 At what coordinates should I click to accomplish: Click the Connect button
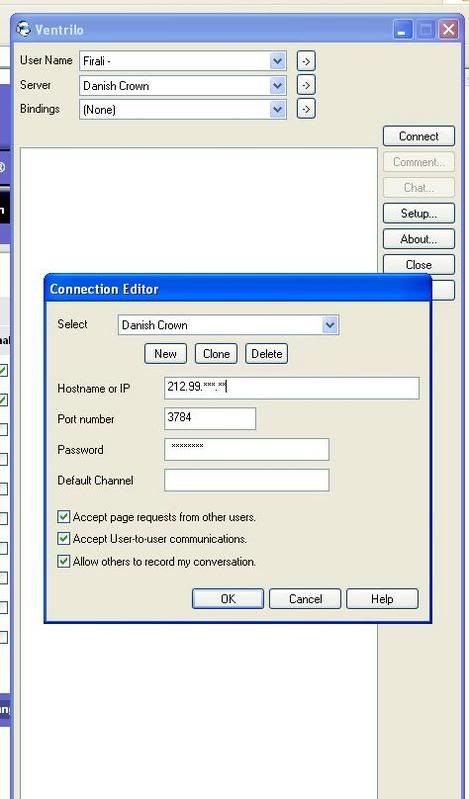[x=419, y=136]
